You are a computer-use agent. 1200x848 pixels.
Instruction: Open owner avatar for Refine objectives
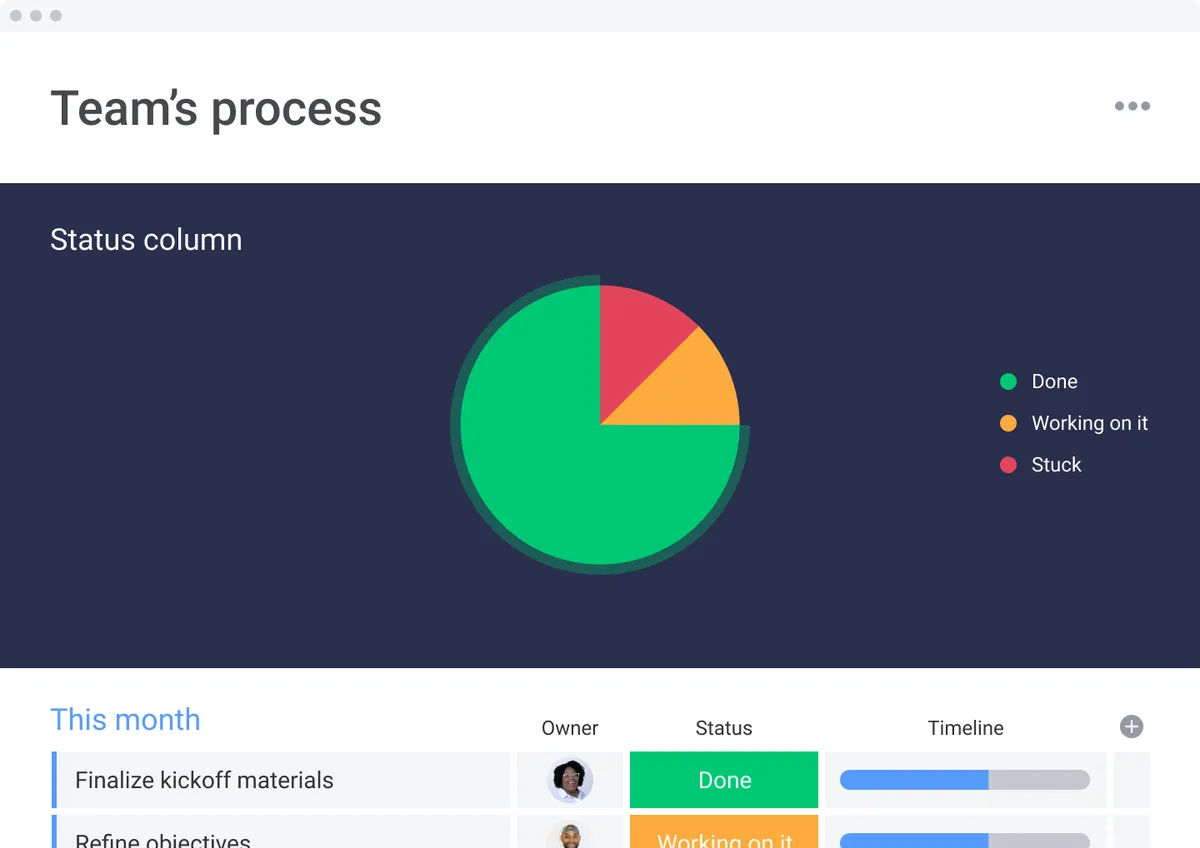click(570, 836)
